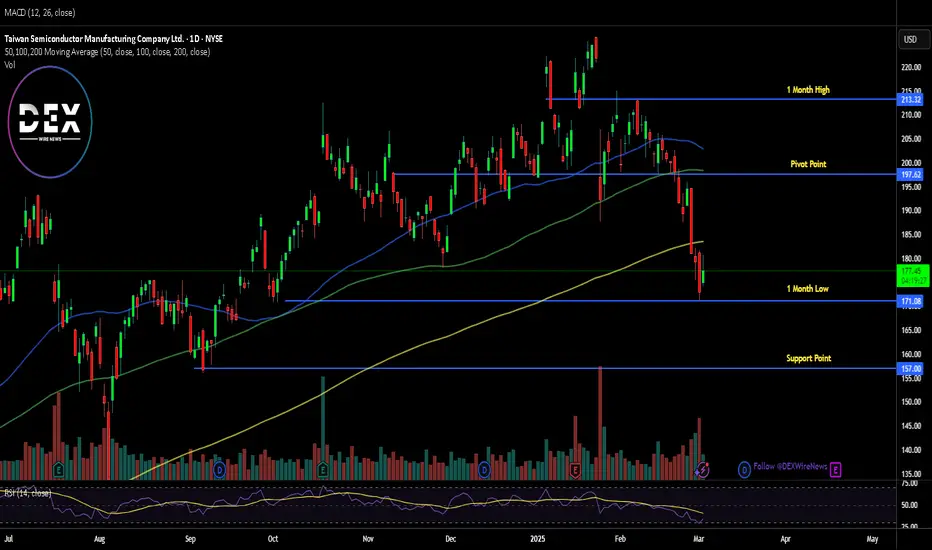The image size is (932, 550).
Task: Click the October earnings E marker
Action: pyautogui.click(x=323, y=470)
